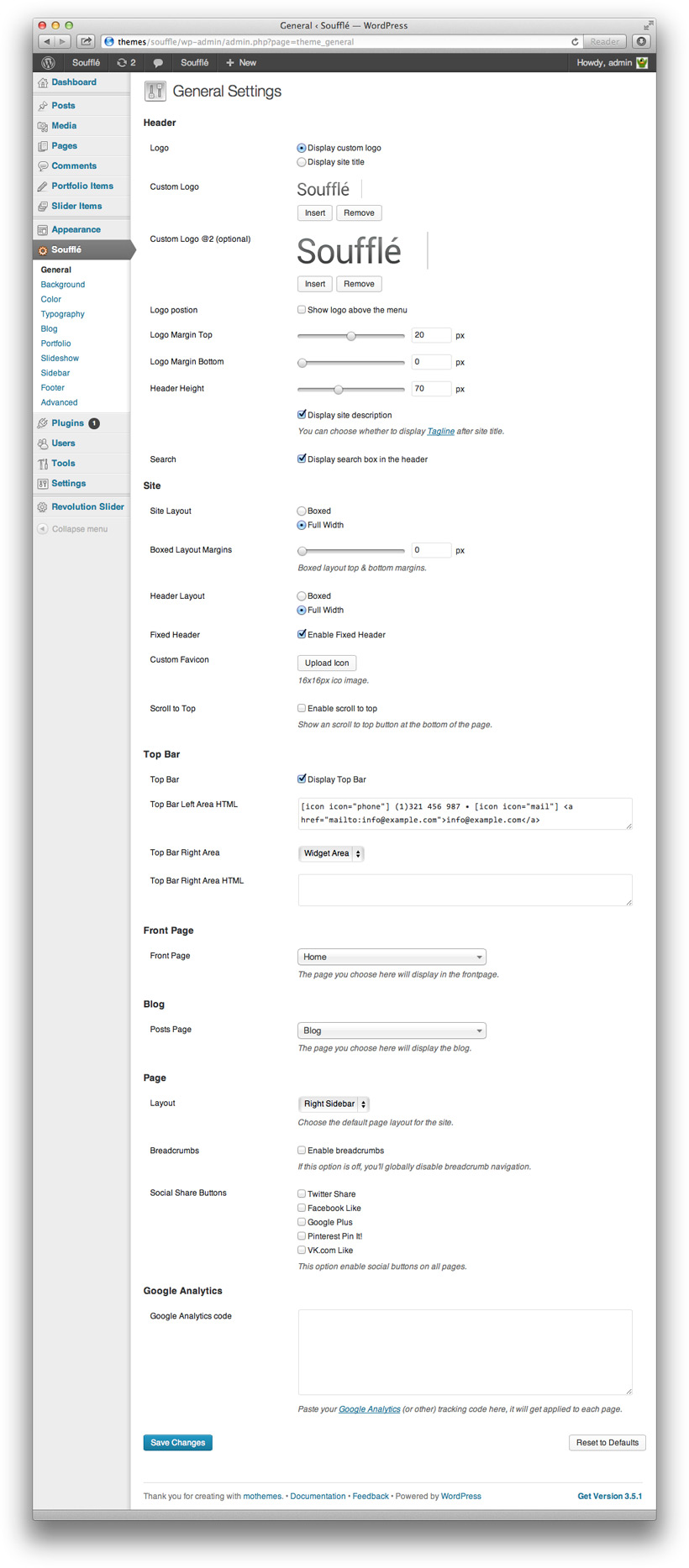This screenshot has height=1568, width=689.
Task: Click the Save Changes button
Action: coord(177,1442)
